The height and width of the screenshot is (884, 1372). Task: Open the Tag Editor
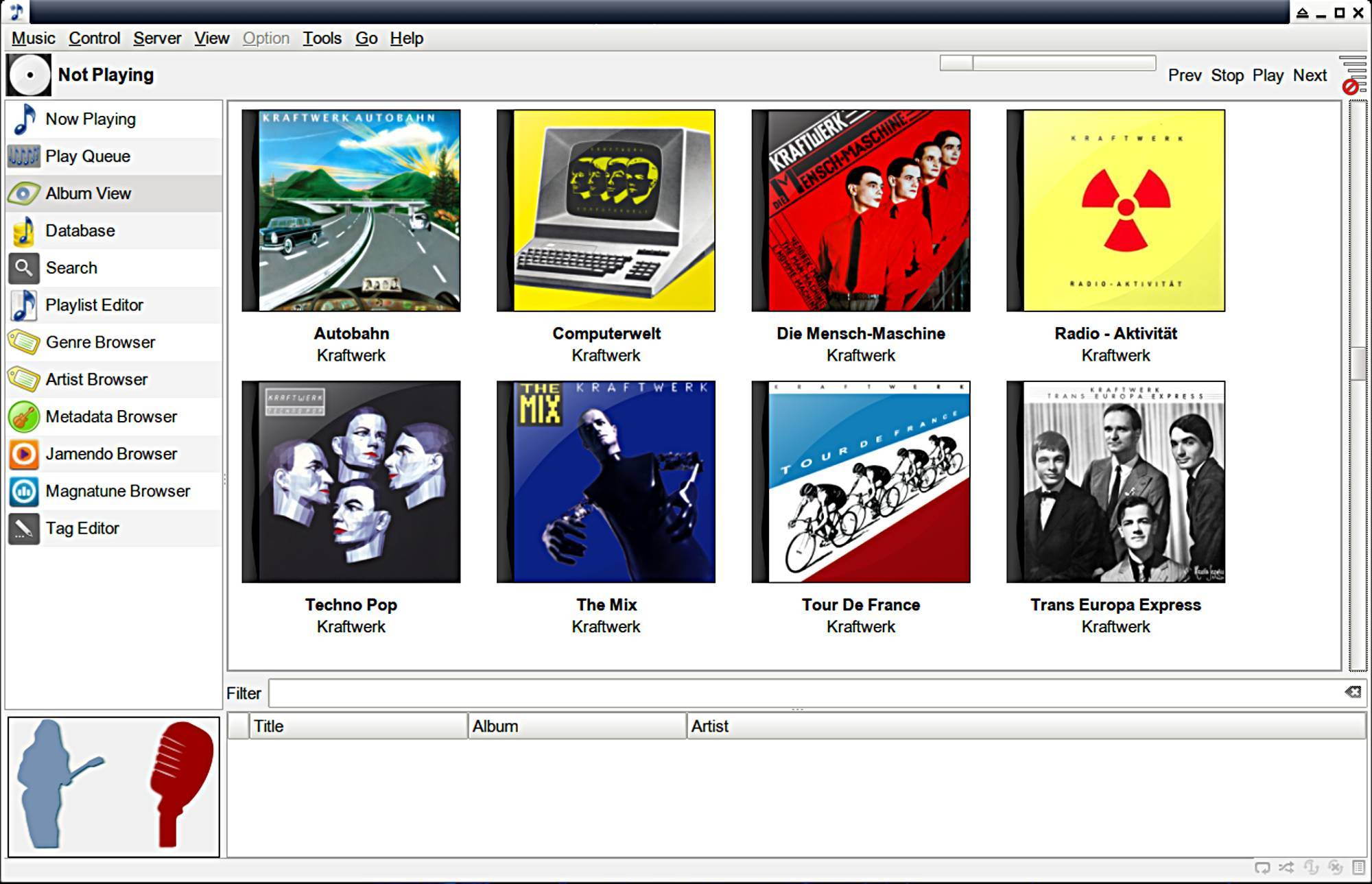(114, 529)
